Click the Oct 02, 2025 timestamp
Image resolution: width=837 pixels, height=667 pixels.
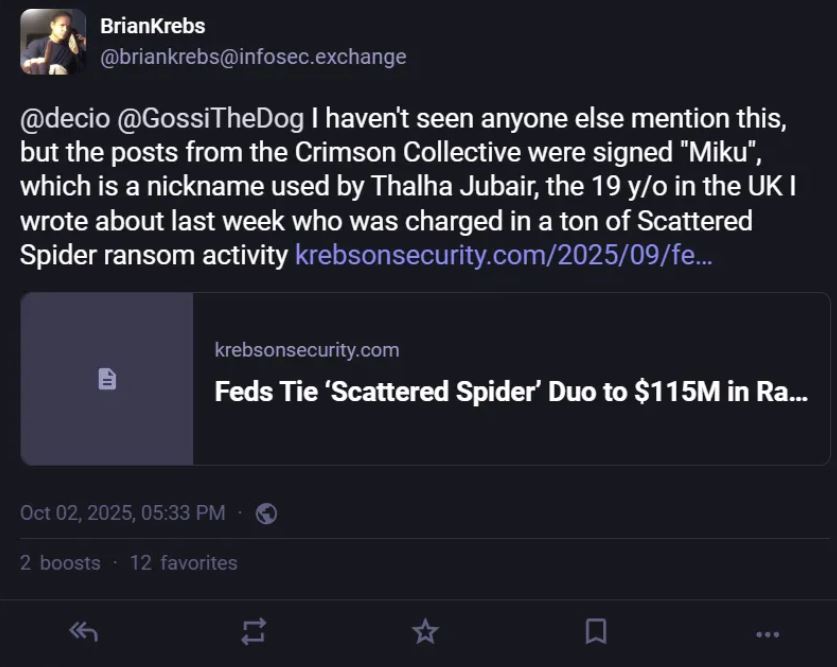(x=123, y=513)
